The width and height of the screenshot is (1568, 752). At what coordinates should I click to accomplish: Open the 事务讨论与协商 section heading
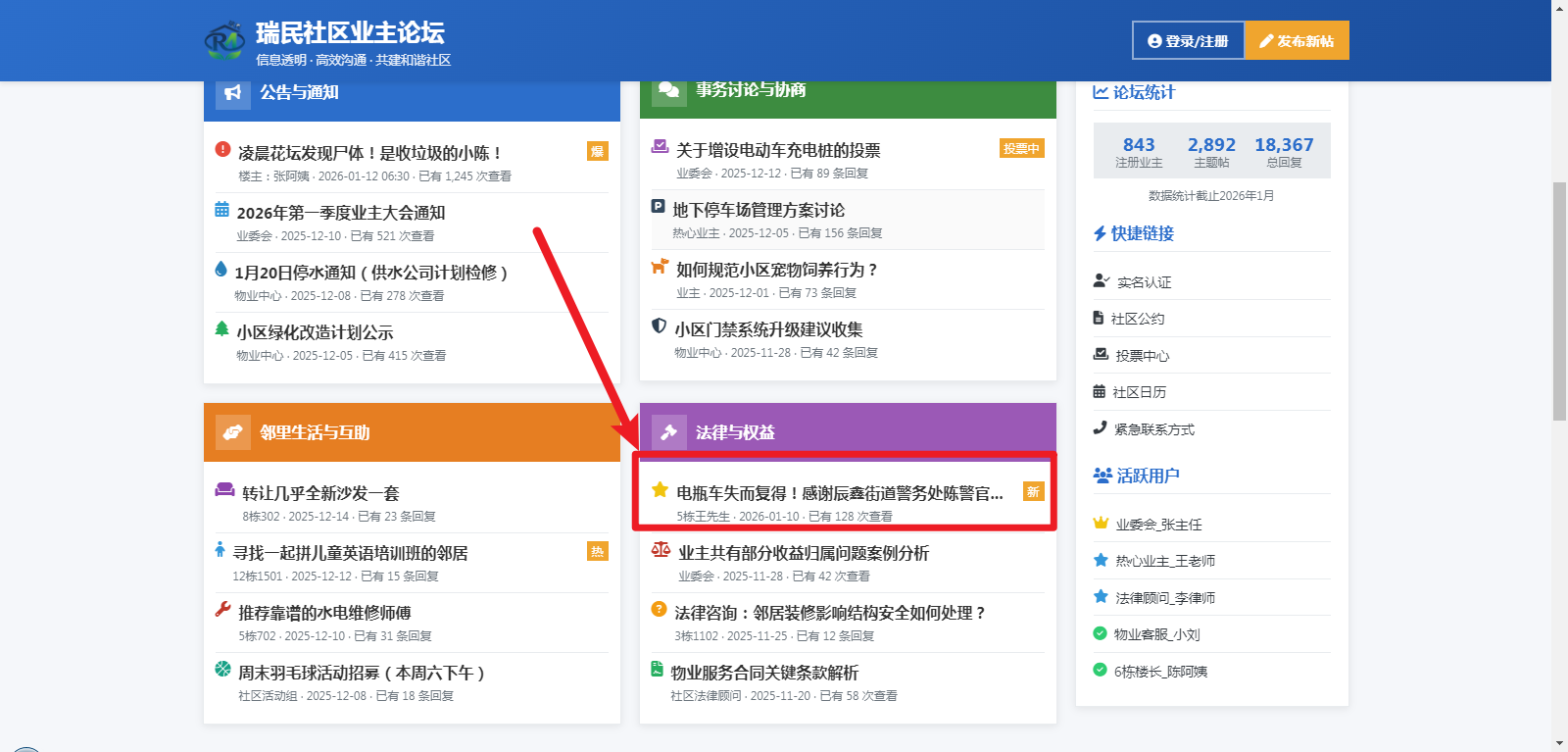point(751,89)
